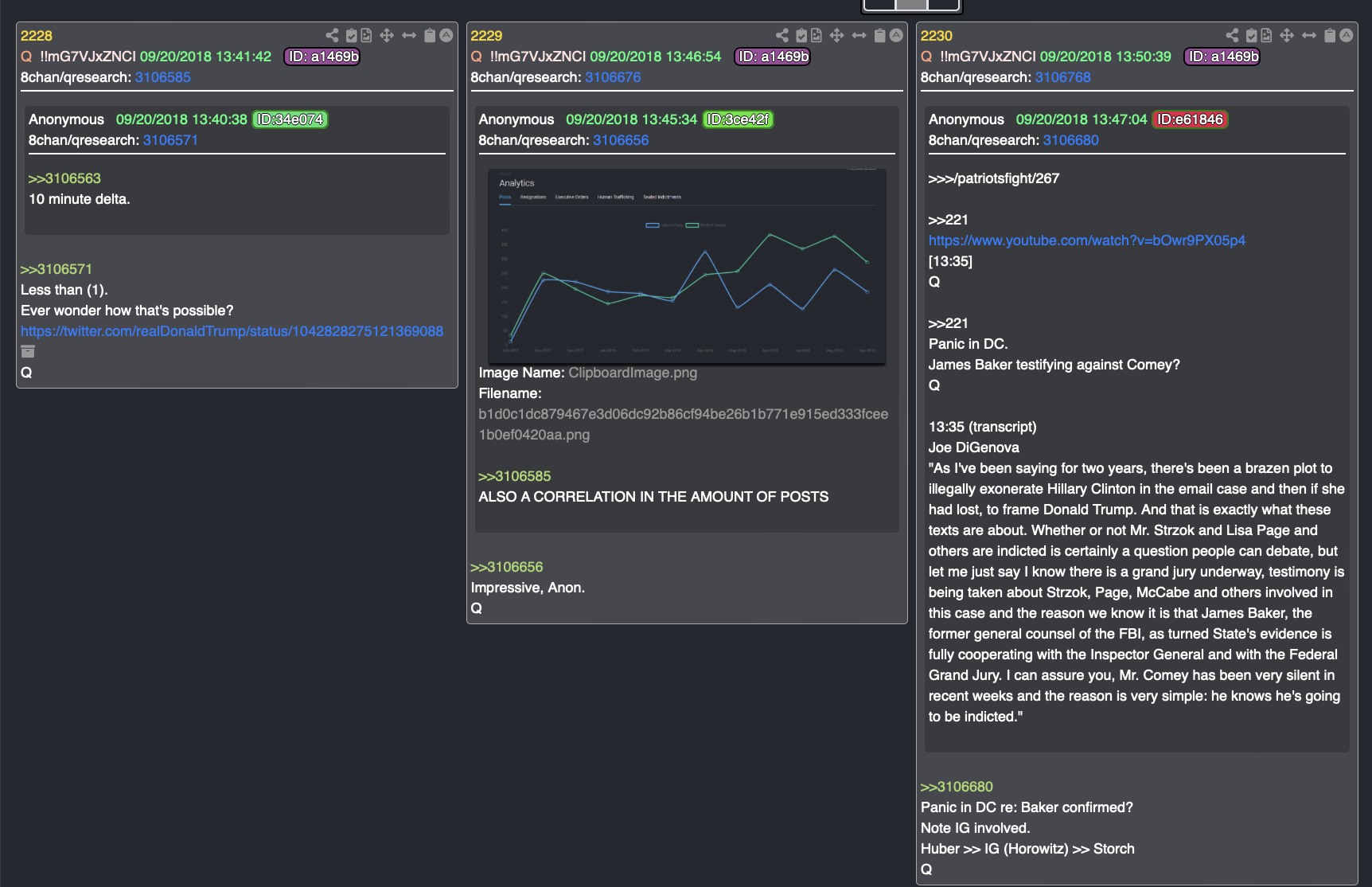The height and width of the screenshot is (887, 1372).
Task: Click the purple ID: a1469b badge on post 2228
Action: point(322,57)
